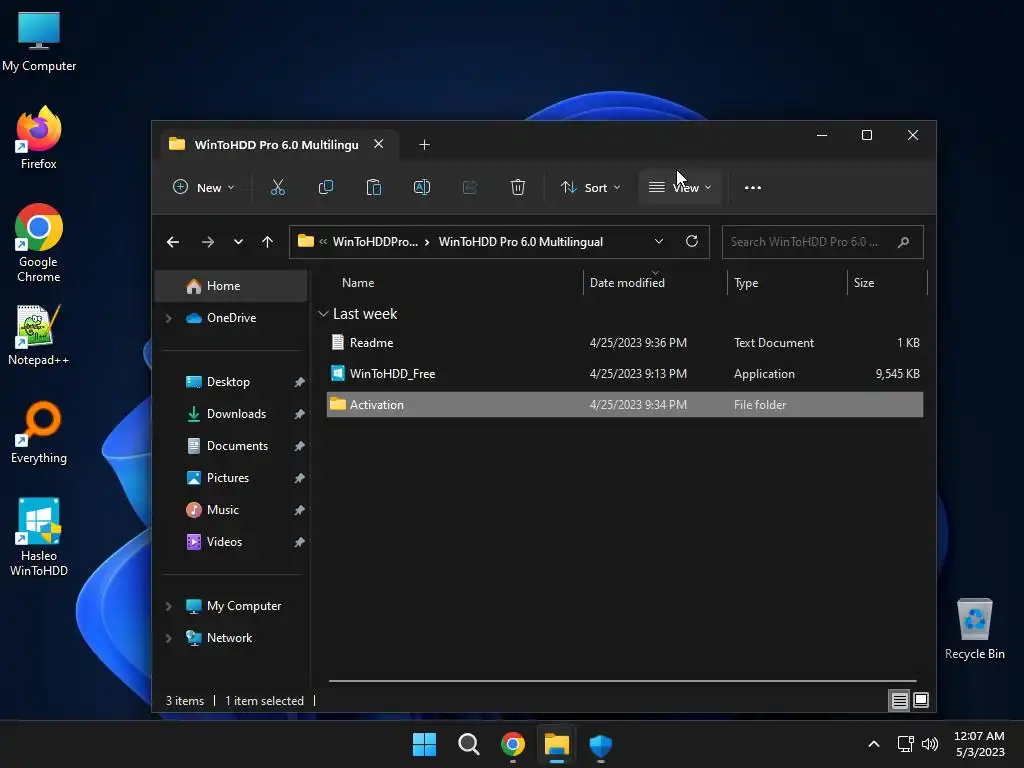This screenshot has width=1024, height=768.
Task: Select the Activation folder row
Action: 624,405
